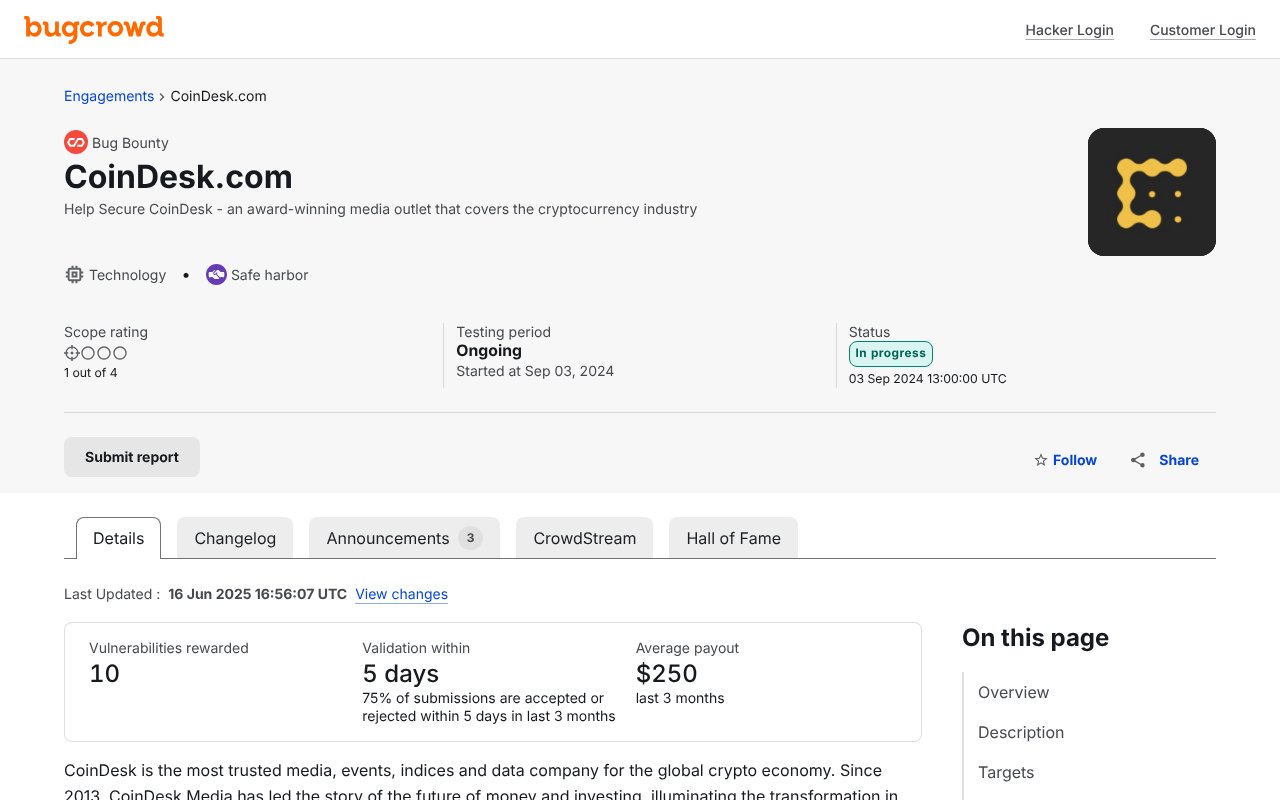Click the Bug Bounty badge icon
This screenshot has width=1280, height=800.
76,142
